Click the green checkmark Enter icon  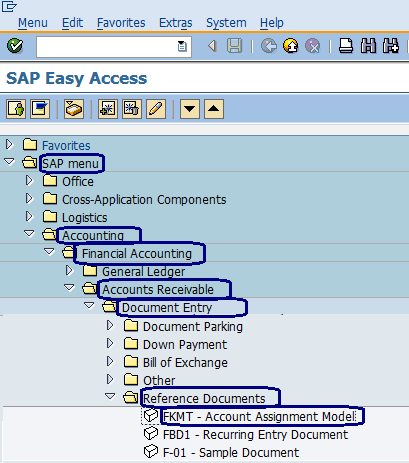coord(15,46)
